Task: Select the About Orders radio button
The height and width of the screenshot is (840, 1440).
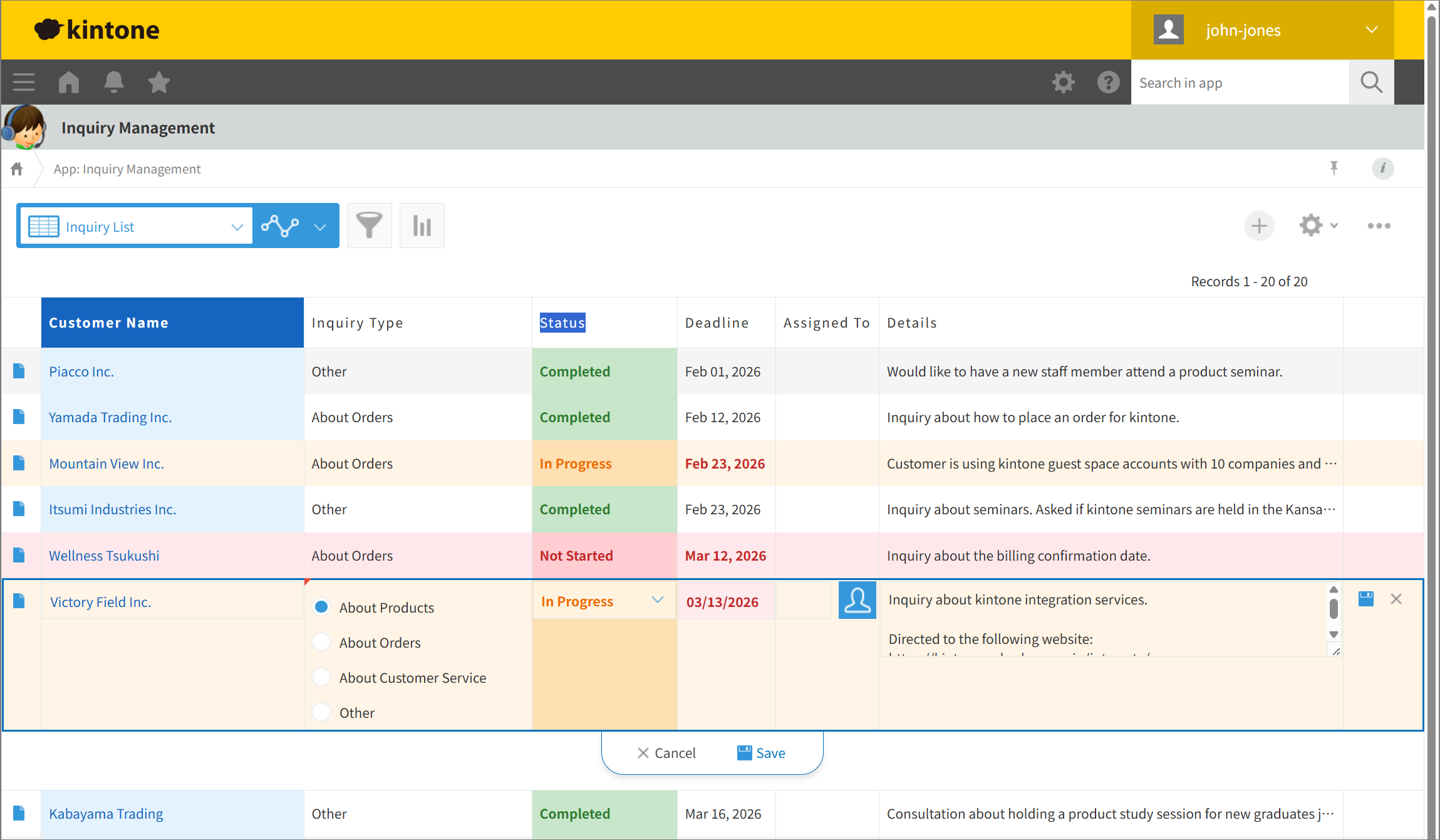Action: (x=321, y=642)
